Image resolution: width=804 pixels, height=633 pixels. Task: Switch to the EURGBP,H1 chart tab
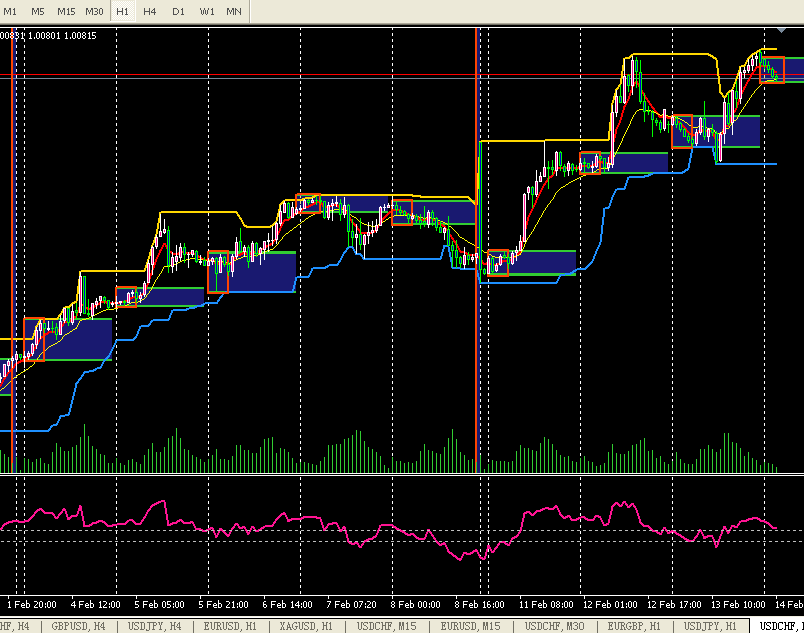coord(634,626)
